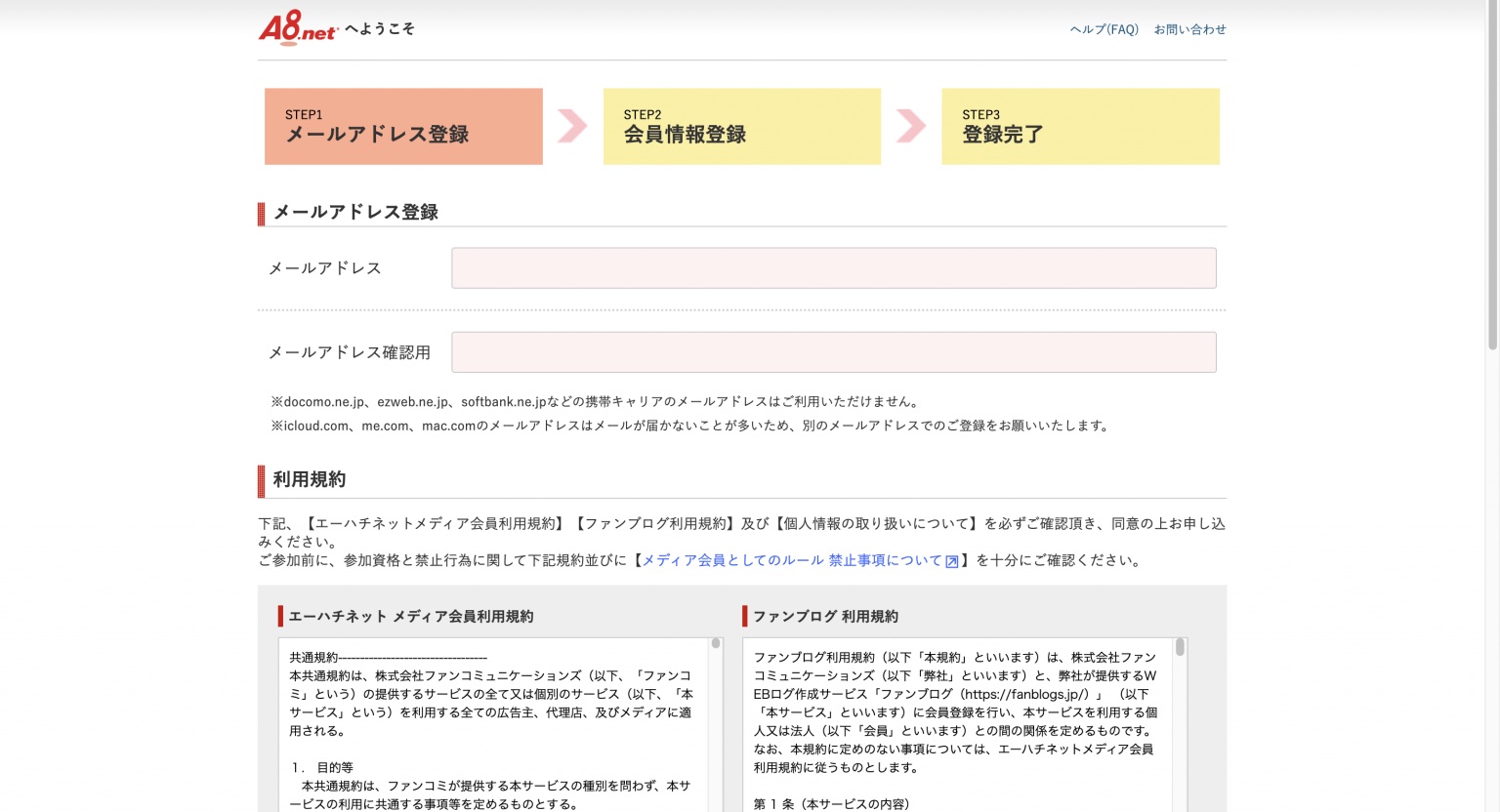Select STEP3 登録完了 step box

[x=1080, y=127]
